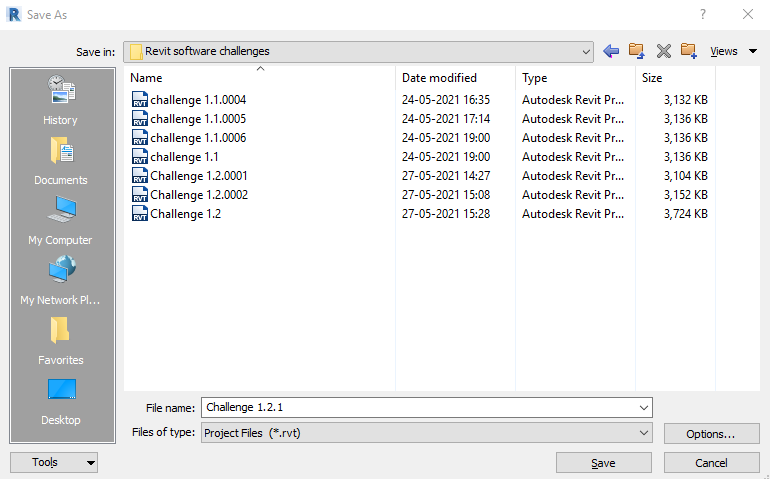Select file name Challenge 1.2.0001
This screenshot has width=770, height=479.
[x=199, y=176]
